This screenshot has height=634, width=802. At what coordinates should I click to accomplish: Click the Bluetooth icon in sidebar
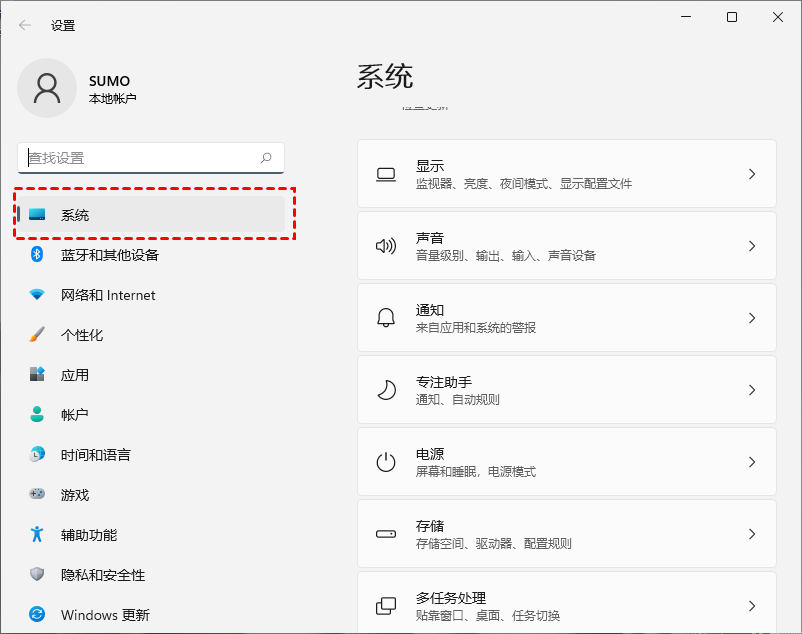click(x=37, y=254)
